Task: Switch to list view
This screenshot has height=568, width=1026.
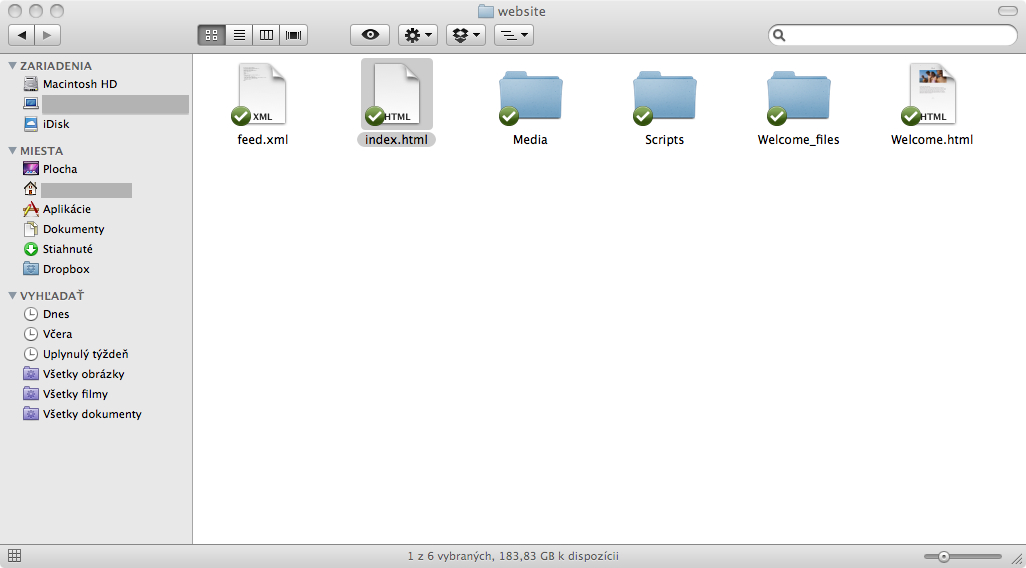Action: pyautogui.click(x=239, y=35)
